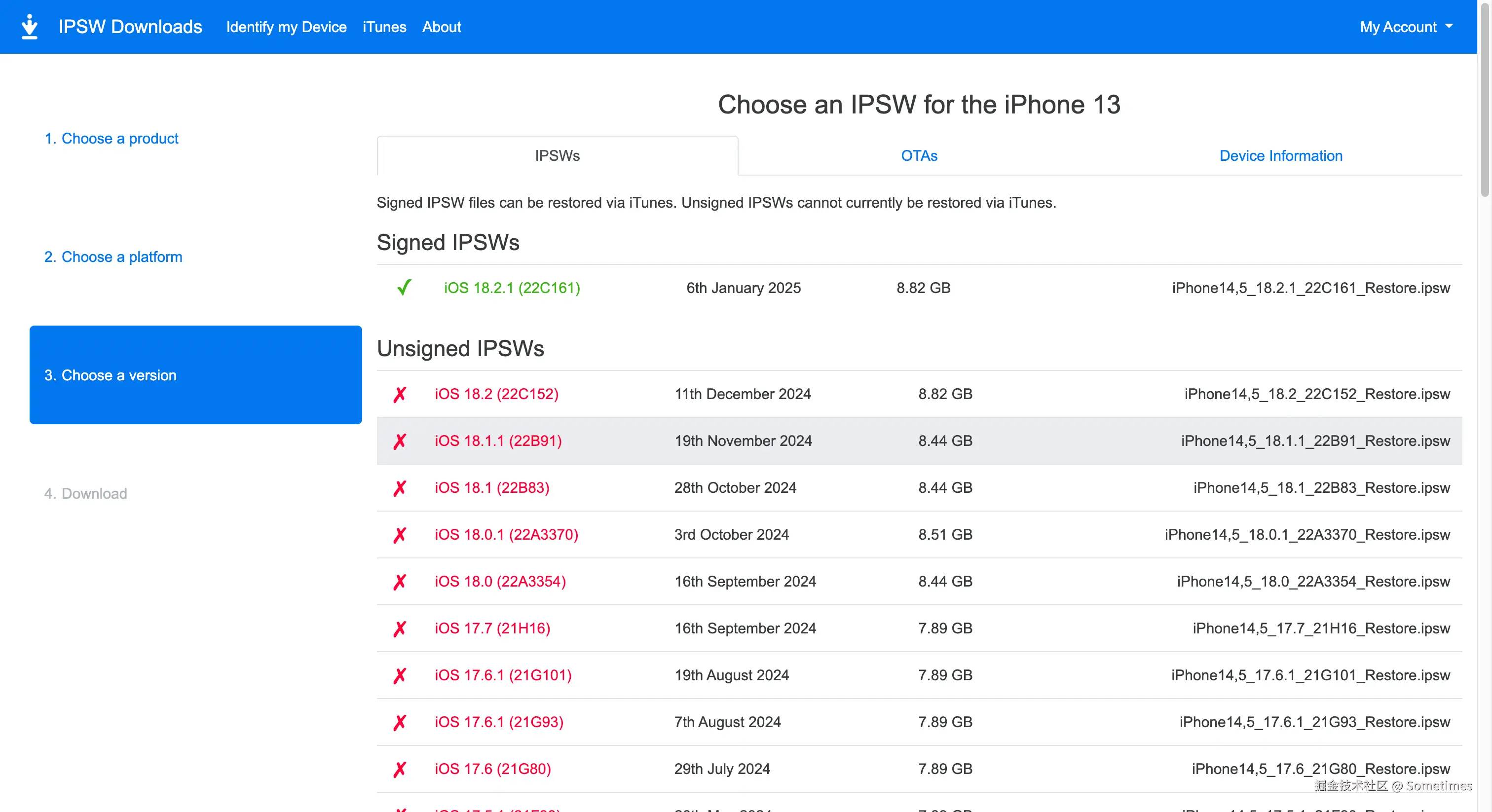Click red X icon for iOS 18.2
This screenshot has width=1492, height=812.
pos(400,395)
